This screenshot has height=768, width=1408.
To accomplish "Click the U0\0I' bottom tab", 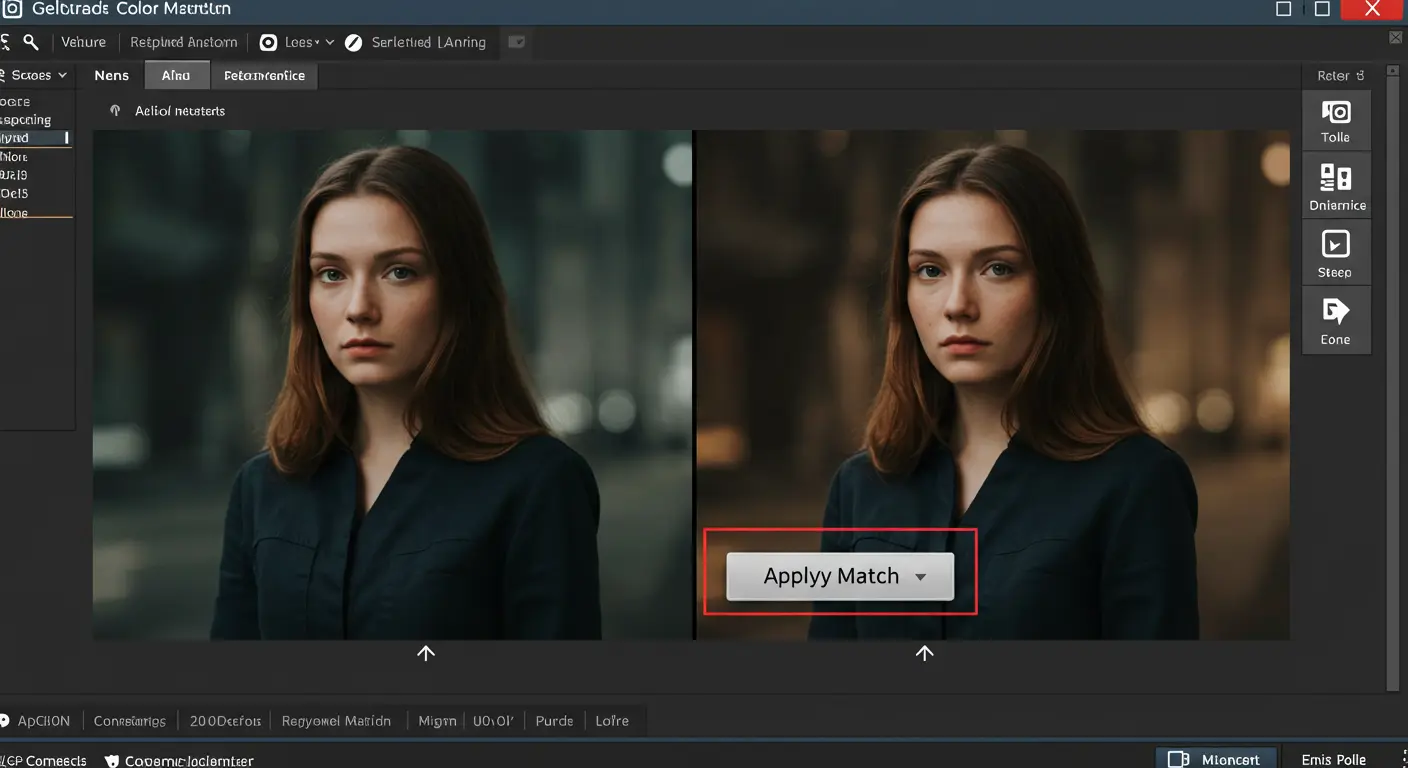I will (493, 720).
